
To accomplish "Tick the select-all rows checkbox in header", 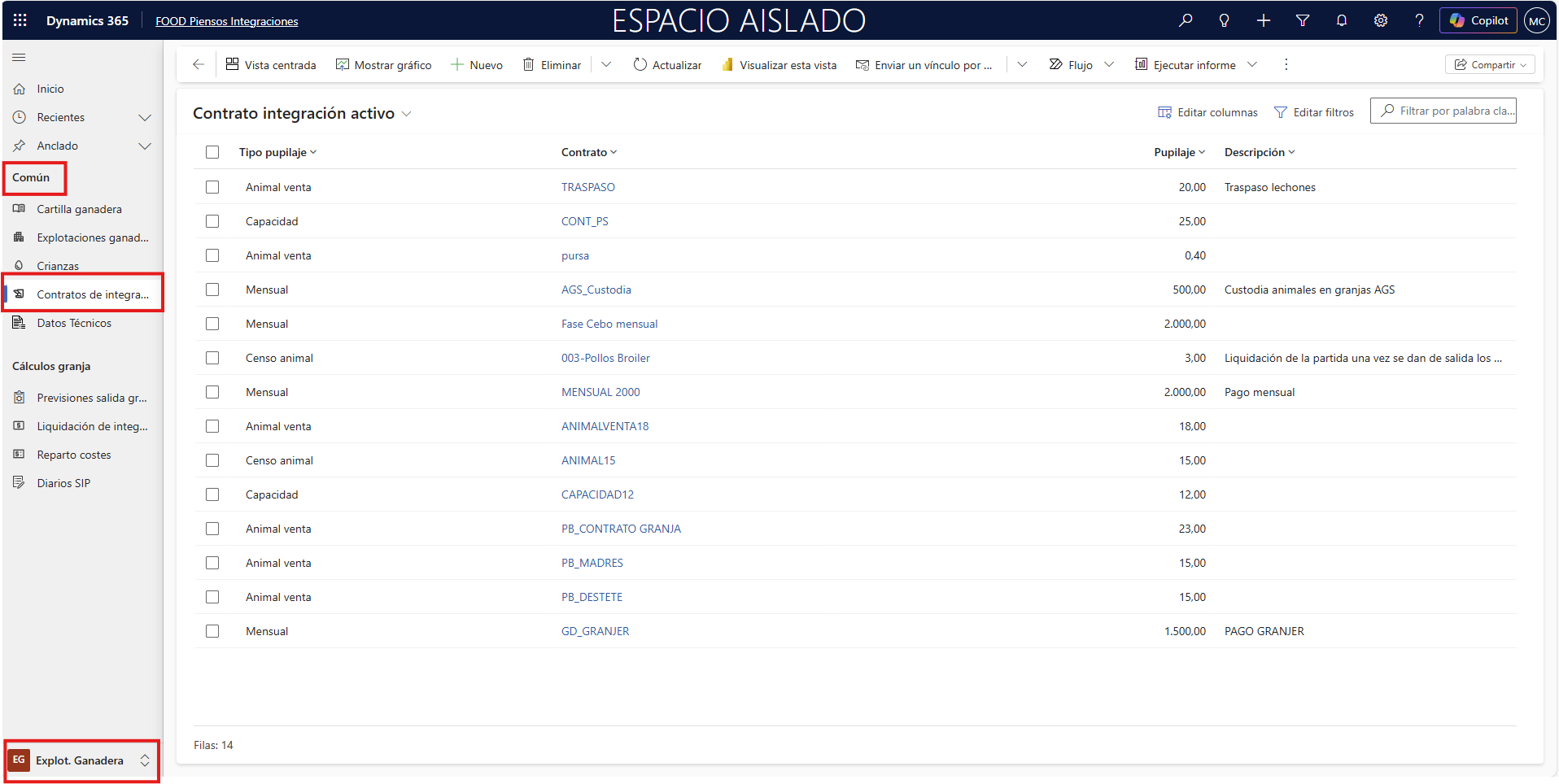I will (x=212, y=152).
